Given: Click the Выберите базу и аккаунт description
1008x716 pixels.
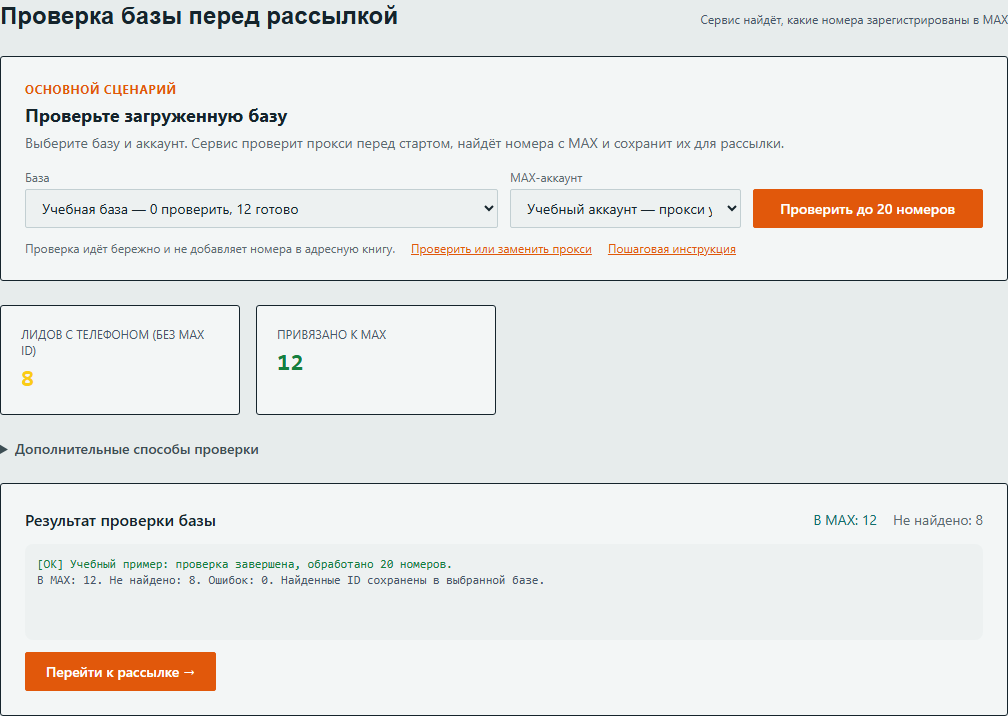Looking at the screenshot, I should pos(404,143).
